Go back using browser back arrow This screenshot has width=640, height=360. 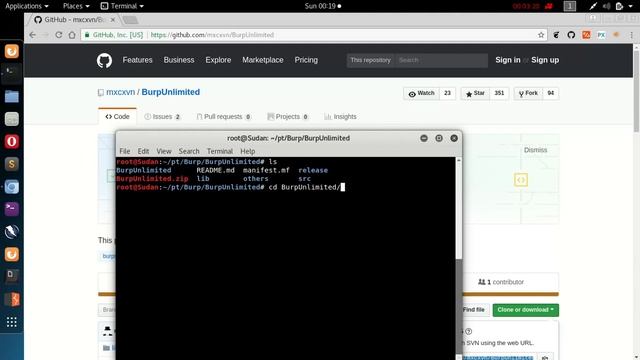[x=33, y=35]
